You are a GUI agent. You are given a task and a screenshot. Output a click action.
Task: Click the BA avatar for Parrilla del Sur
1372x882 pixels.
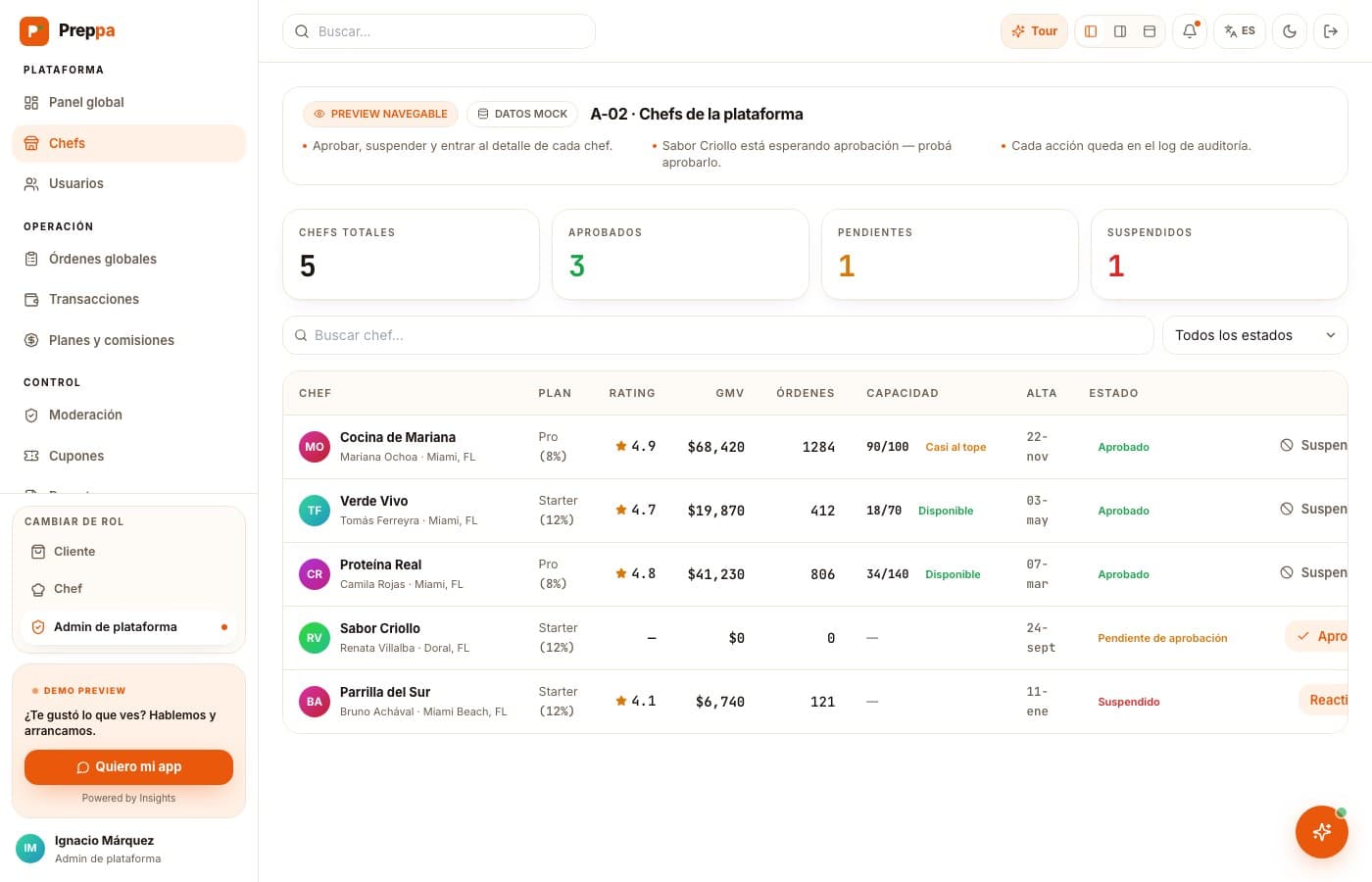(315, 702)
